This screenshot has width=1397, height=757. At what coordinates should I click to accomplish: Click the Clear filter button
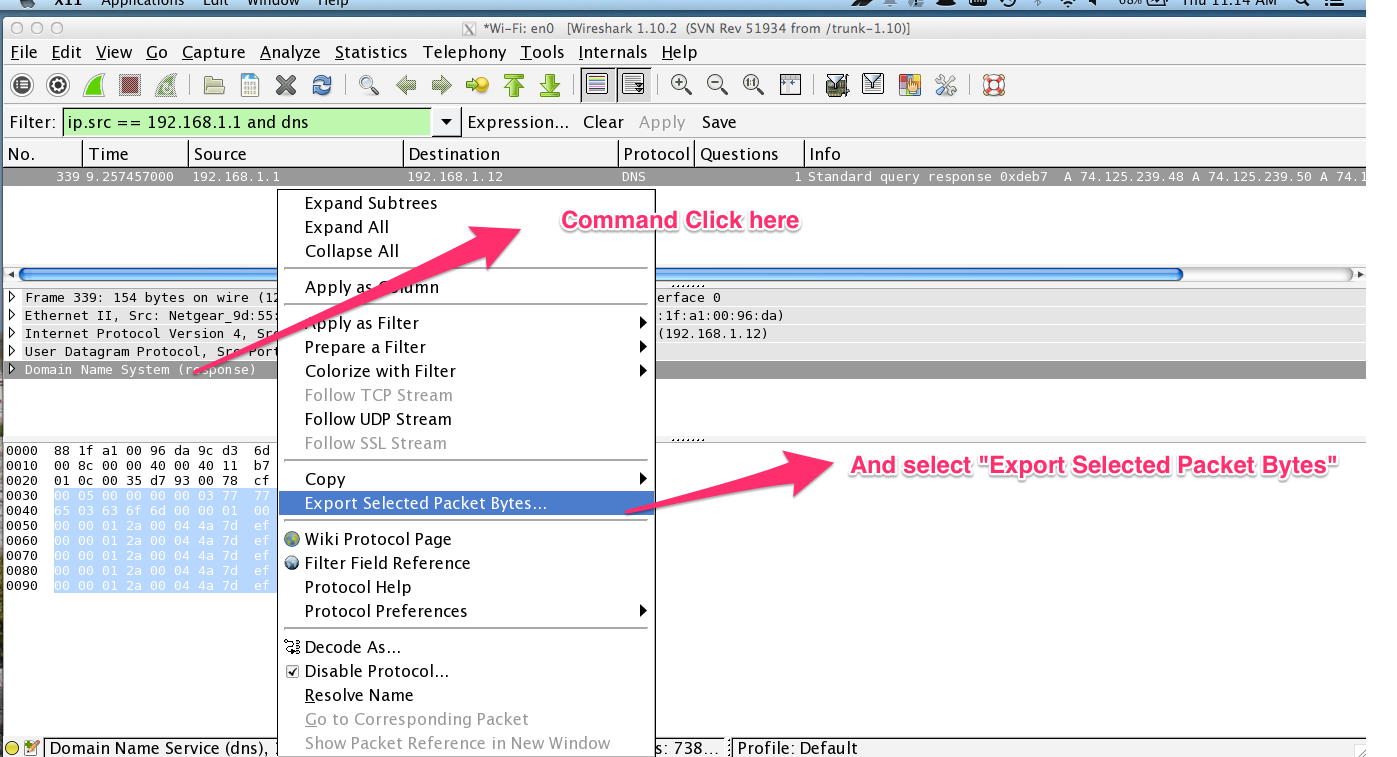pyautogui.click(x=603, y=122)
